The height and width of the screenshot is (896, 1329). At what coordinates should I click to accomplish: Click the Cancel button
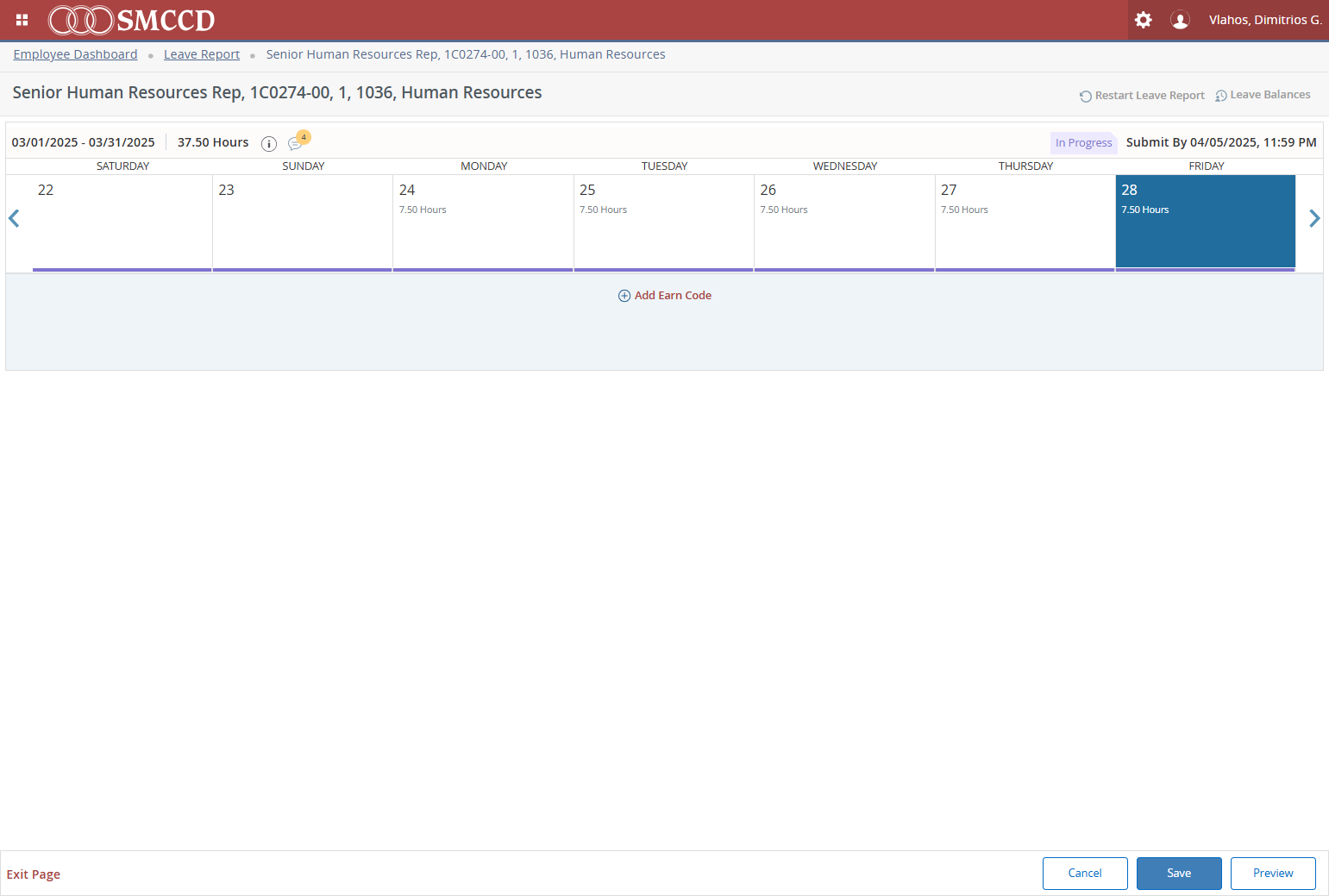[x=1085, y=874]
